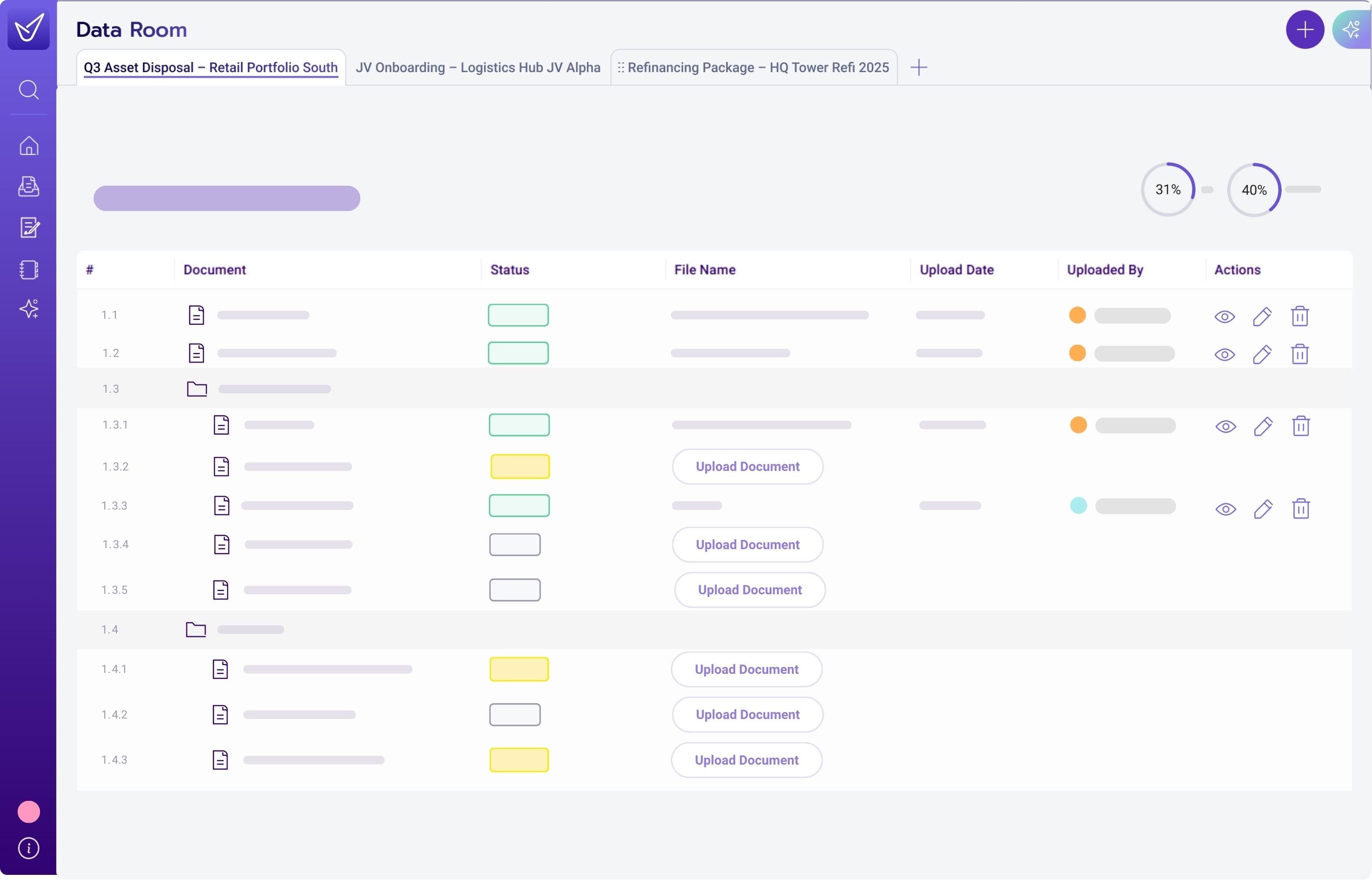Switch to JV Onboarding Logistics Hub tab
Viewport: 1372px width, 880px height.
[478, 67]
